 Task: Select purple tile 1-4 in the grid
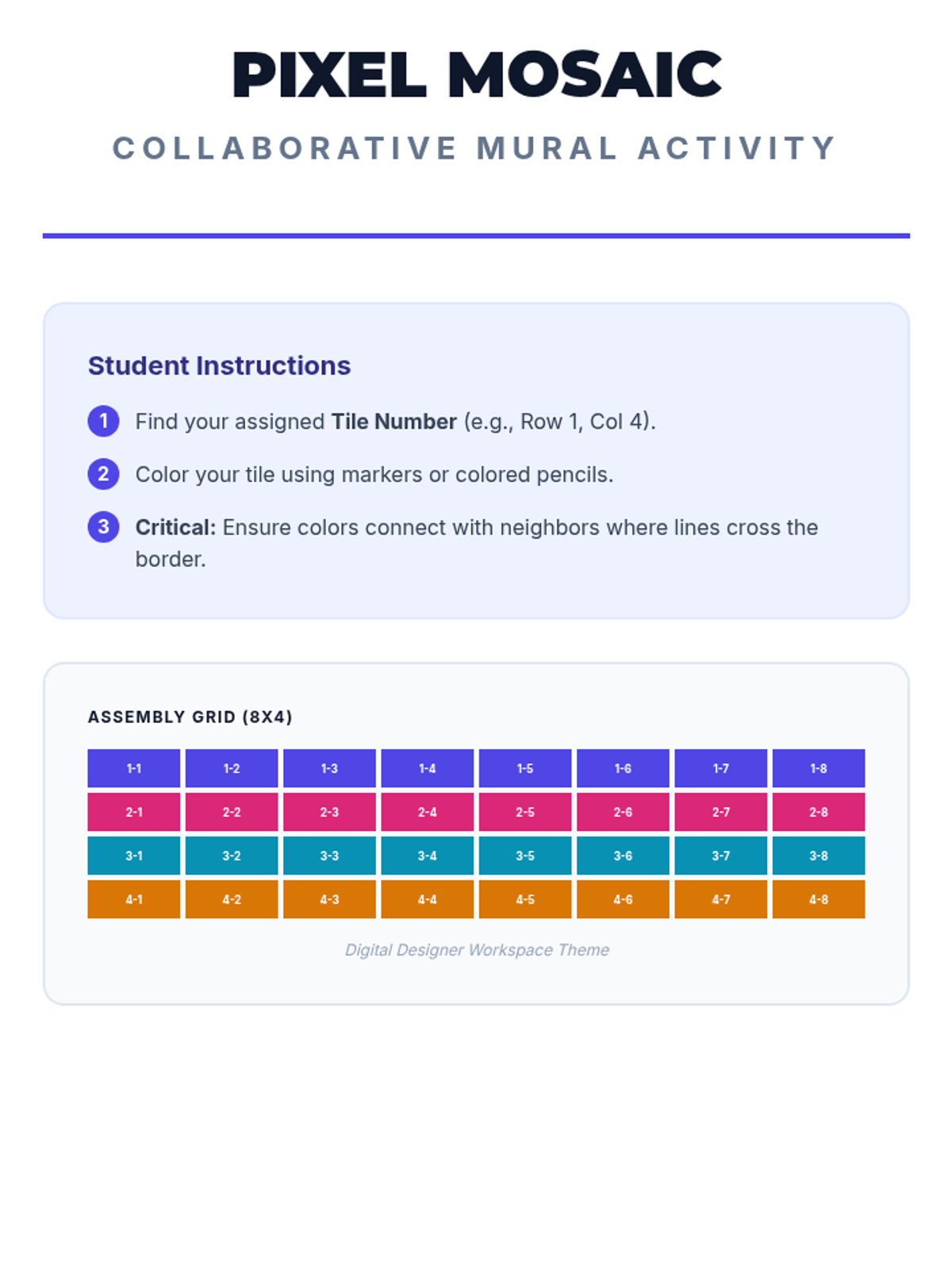(427, 768)
